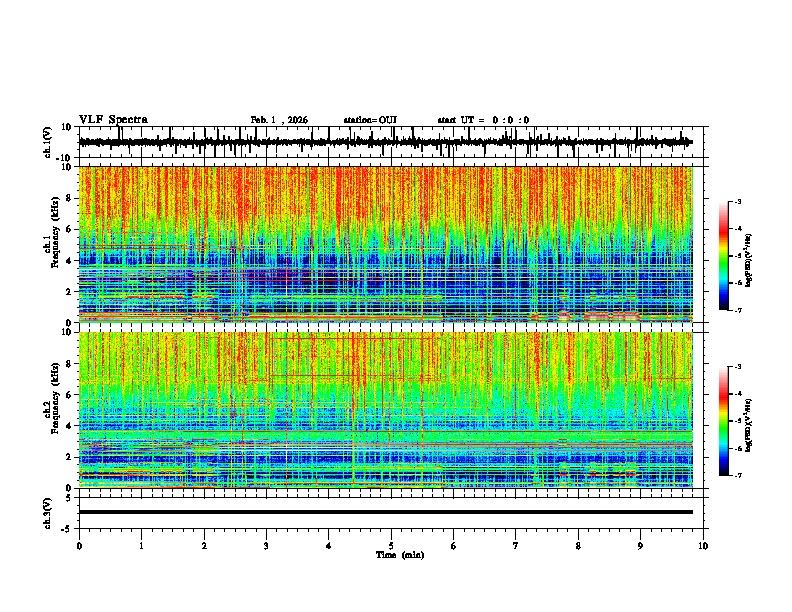Click the "-3" label on ch.2 color scale
Viewport: 792px width, 612px height.
click(737, 367)
